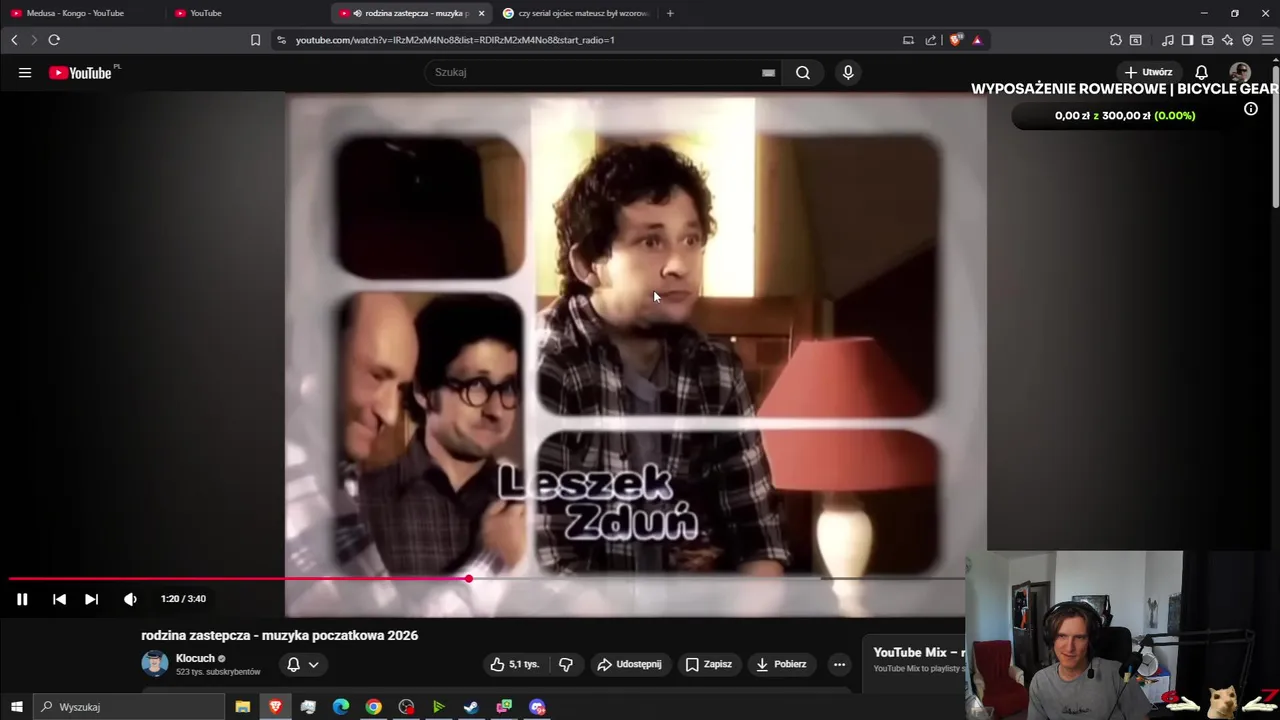Open Brave browser in the taskbar
This screenshot has width=1280, height=720.
pyautogui.click(x=275, y=707)
